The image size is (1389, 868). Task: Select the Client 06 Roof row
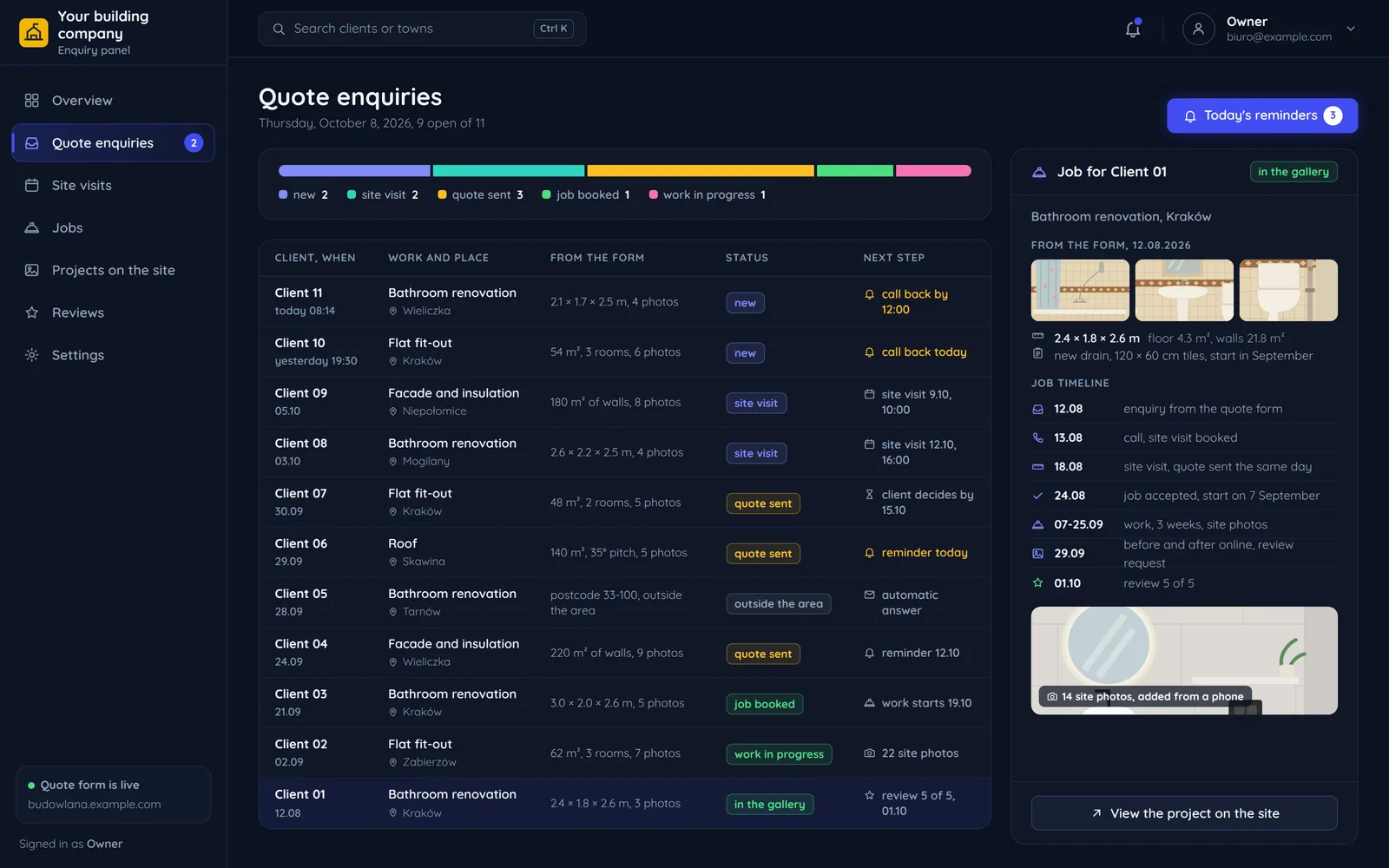[625, 552]
